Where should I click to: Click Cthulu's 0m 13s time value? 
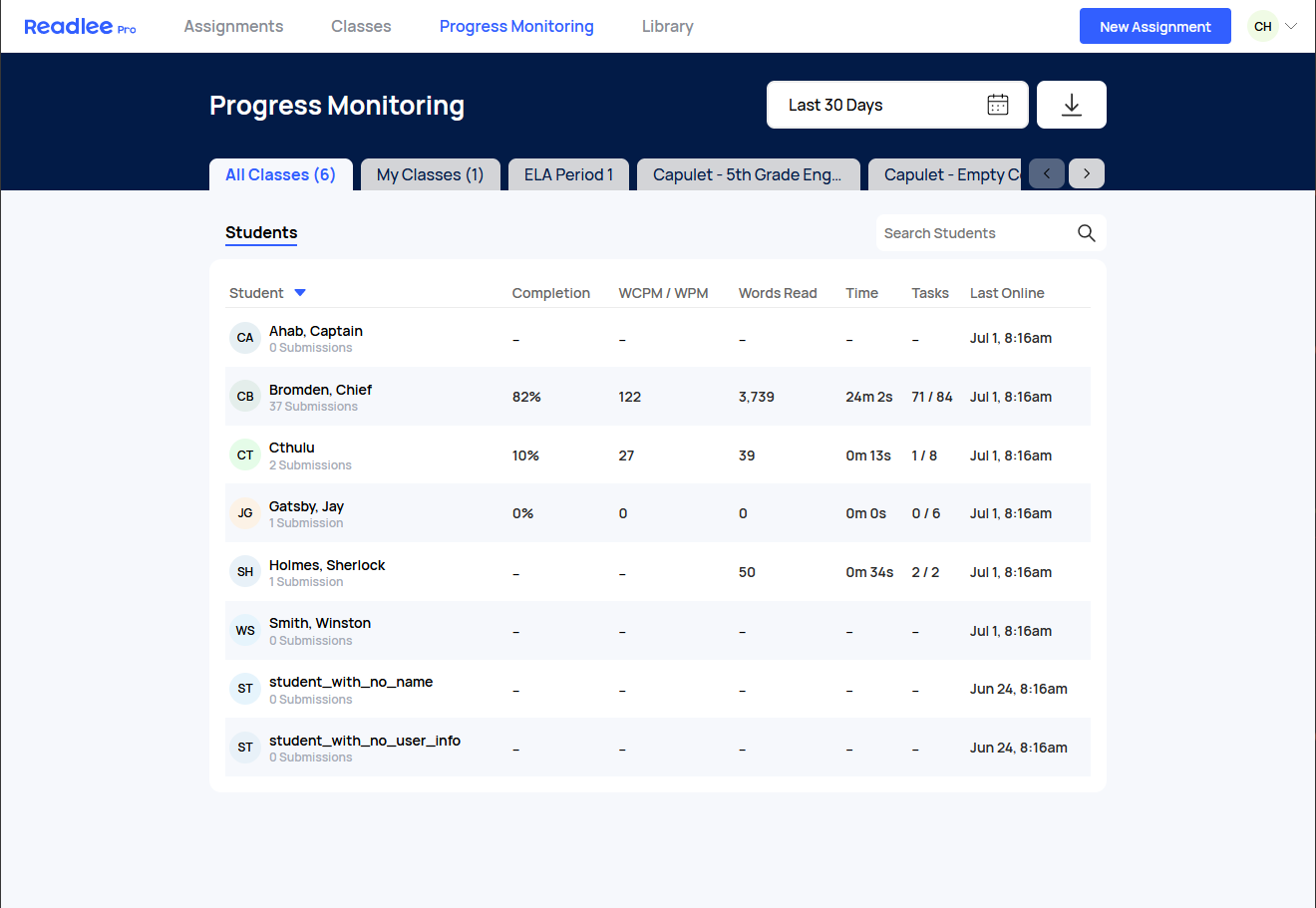(x=868, y=455)
